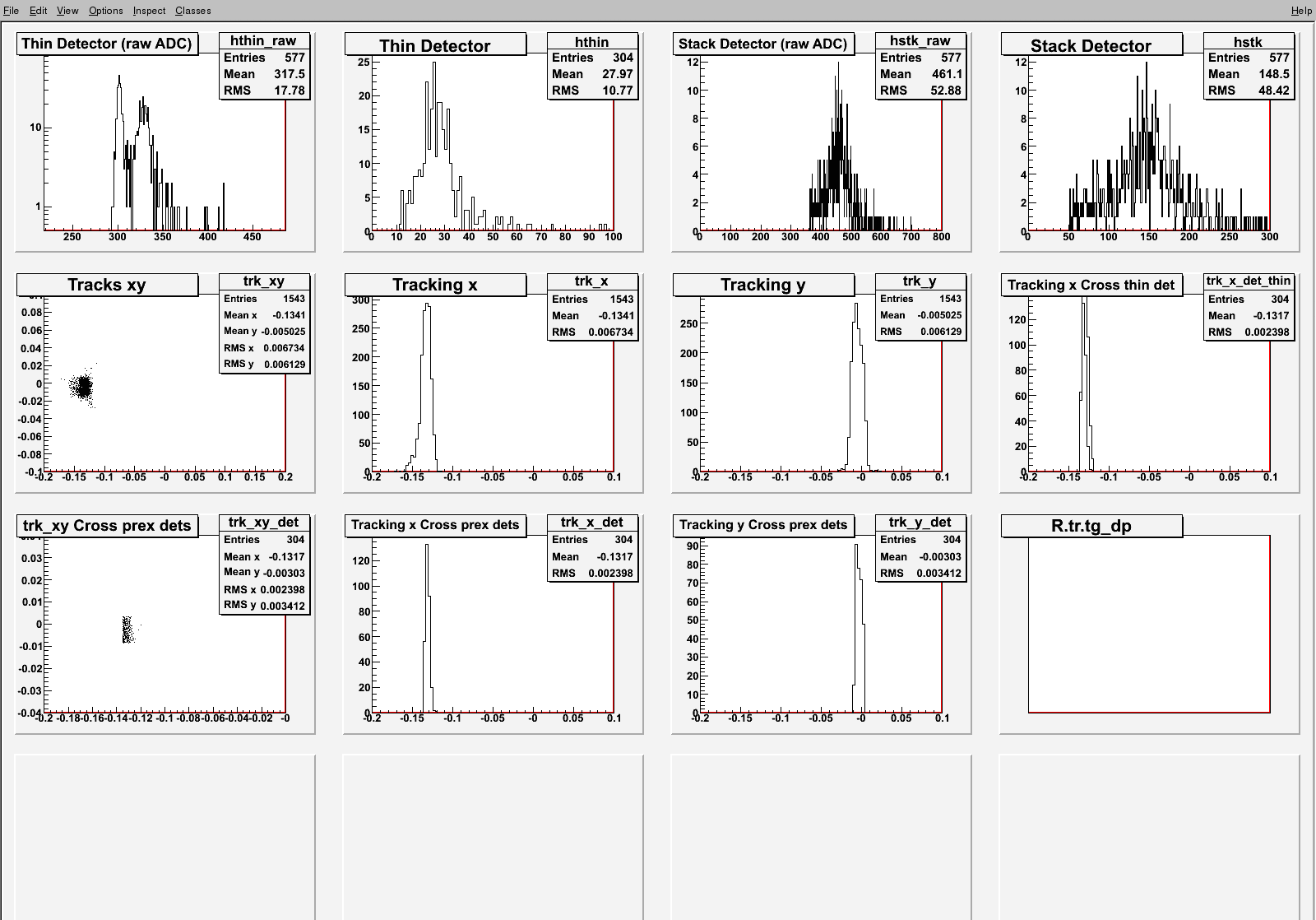Open the Help menu

click(x=1301, y=11)
